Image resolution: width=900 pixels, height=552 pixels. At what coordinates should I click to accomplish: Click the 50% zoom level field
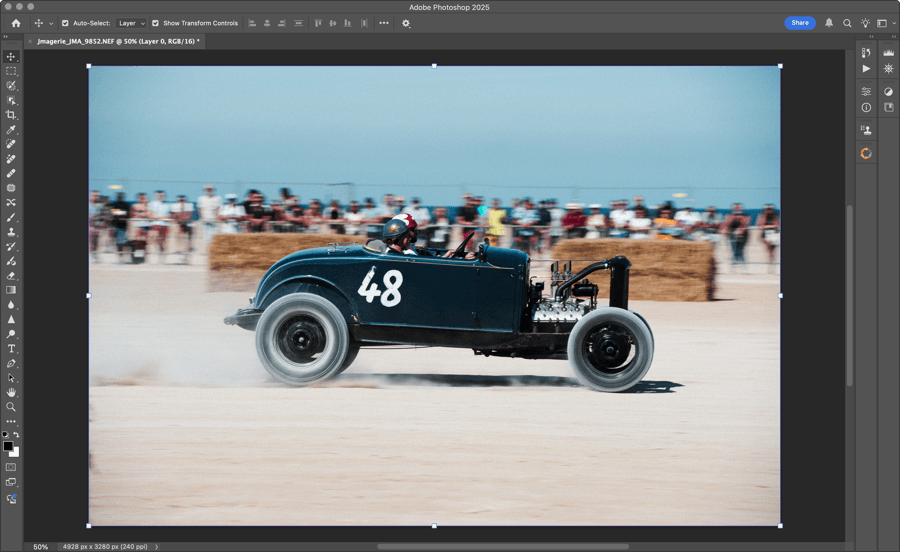pyautogui.click(x=40, y=547)
